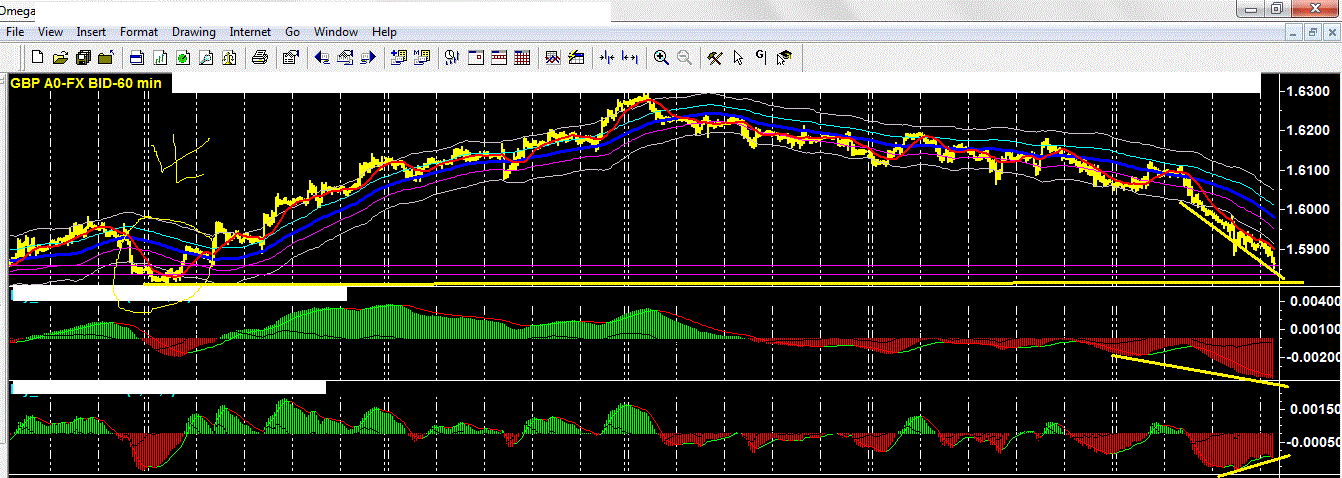Viewport: 1342px width, 478px height.
Task: Click the Zoom Out magnifier icon
Action: click(685, 58)
